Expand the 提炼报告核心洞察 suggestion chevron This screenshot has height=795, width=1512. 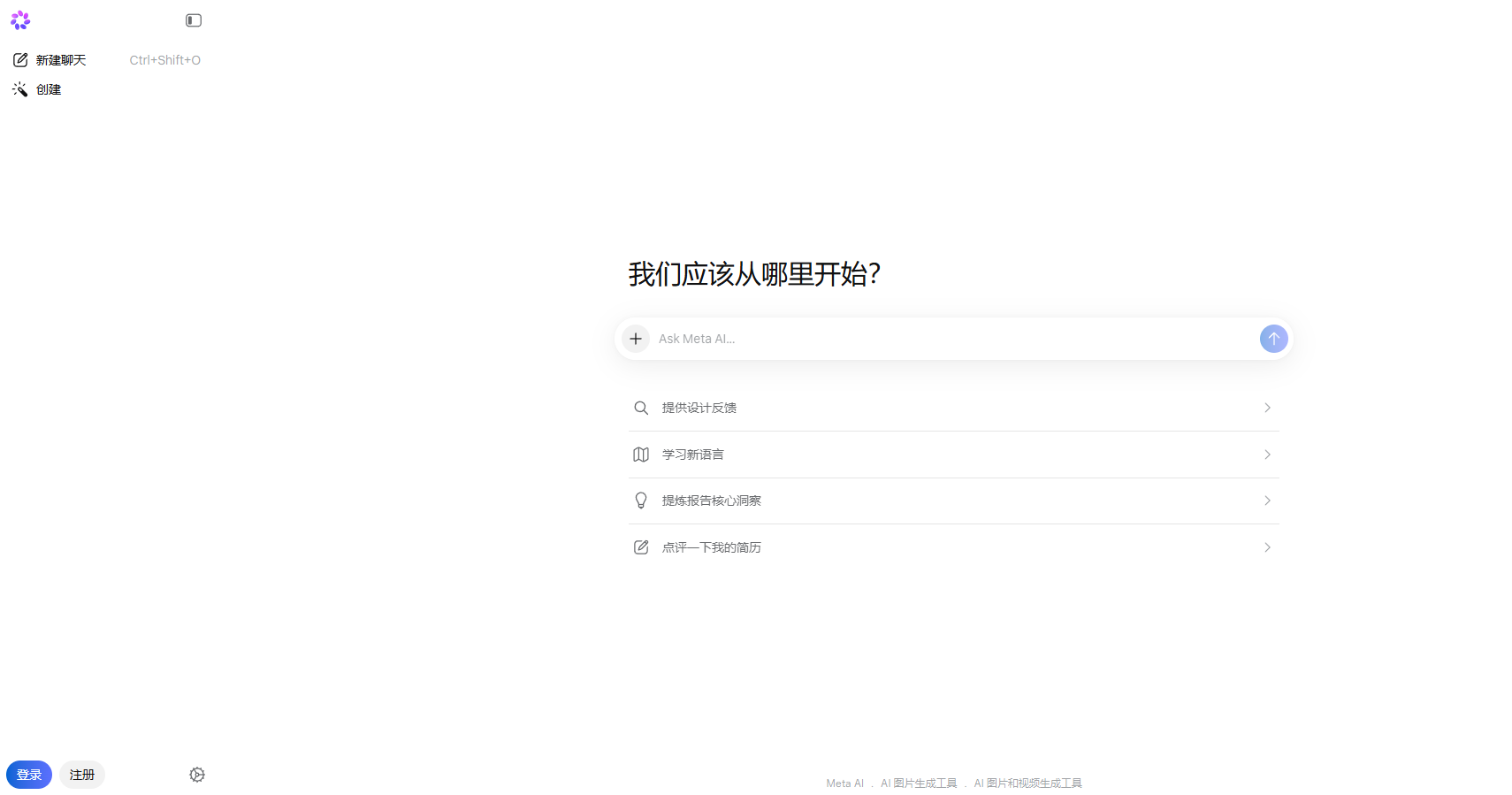coord(1267,501)
